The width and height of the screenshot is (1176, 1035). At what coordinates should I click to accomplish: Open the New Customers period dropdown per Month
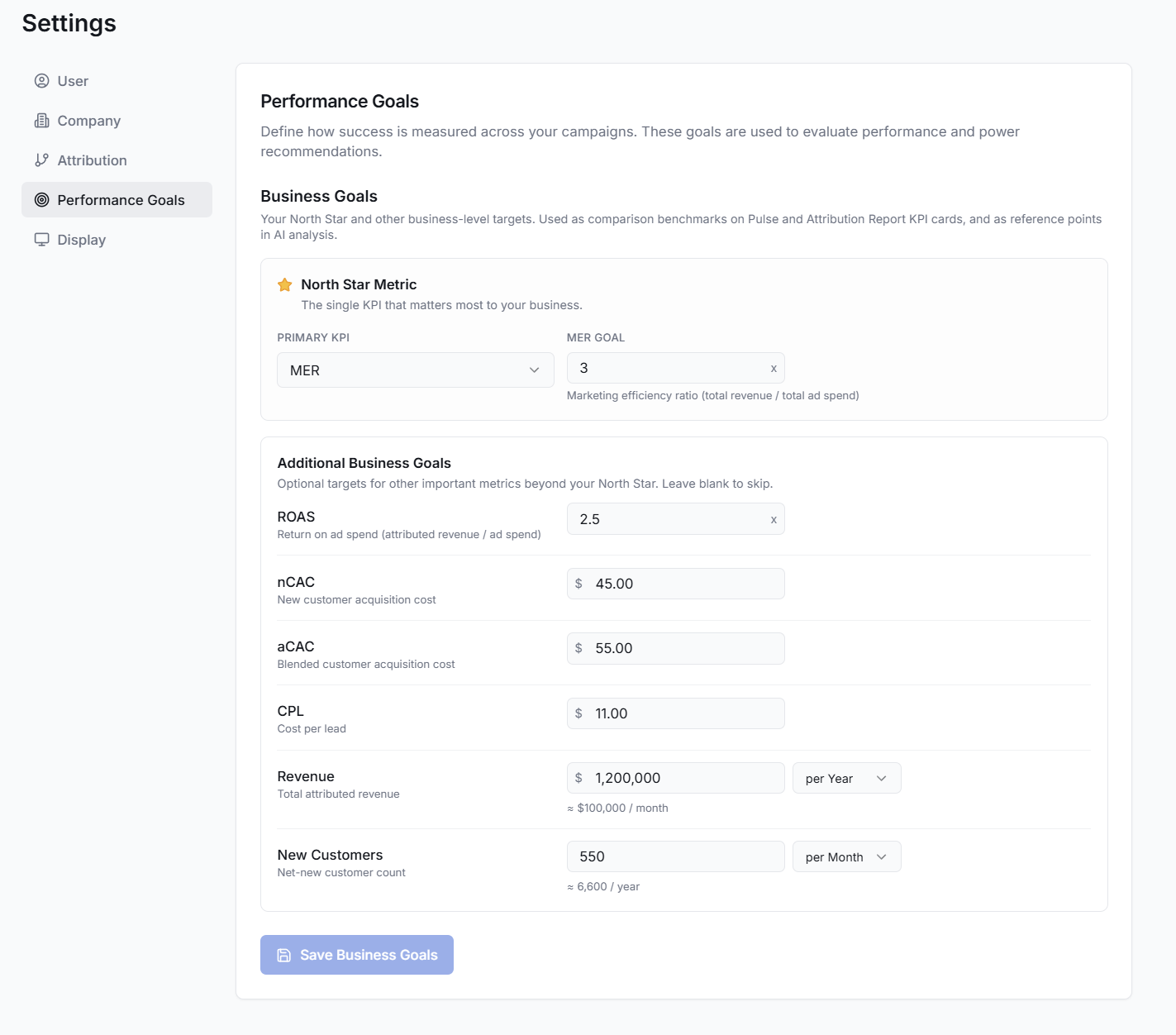tap(846, 856)
